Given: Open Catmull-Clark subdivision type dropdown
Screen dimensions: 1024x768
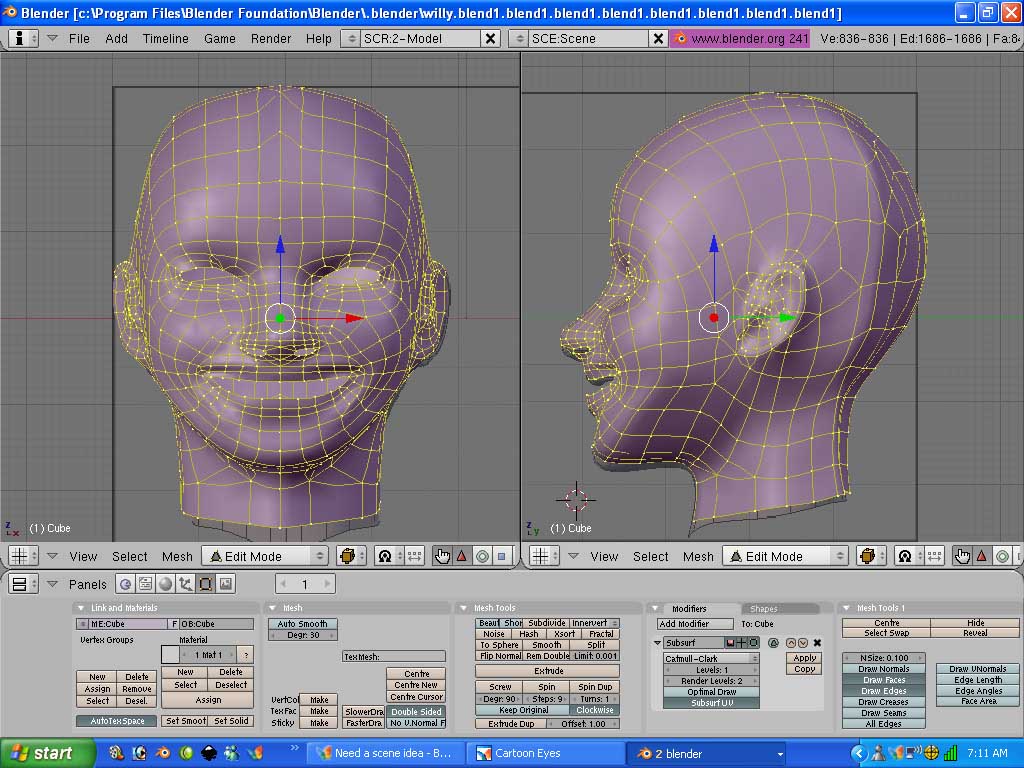Looking at the screenshot, I should coord(711,658).
